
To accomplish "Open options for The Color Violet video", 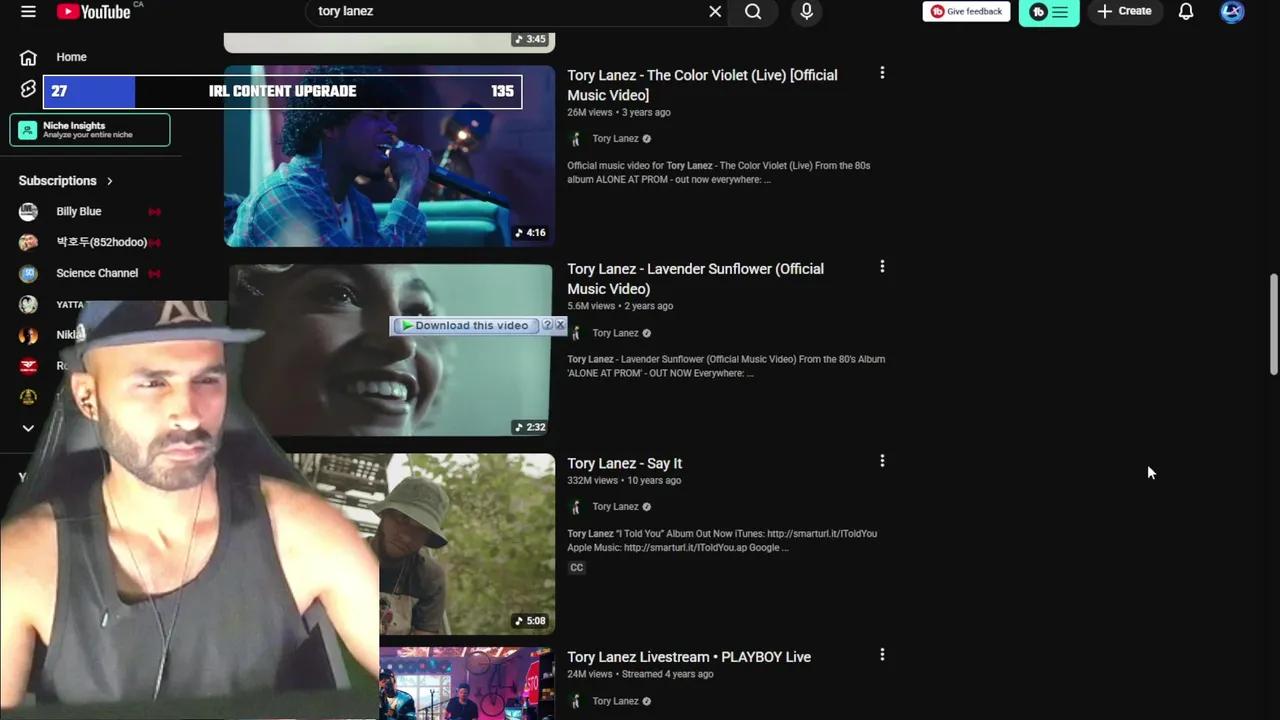I will [x=882, y=73].
